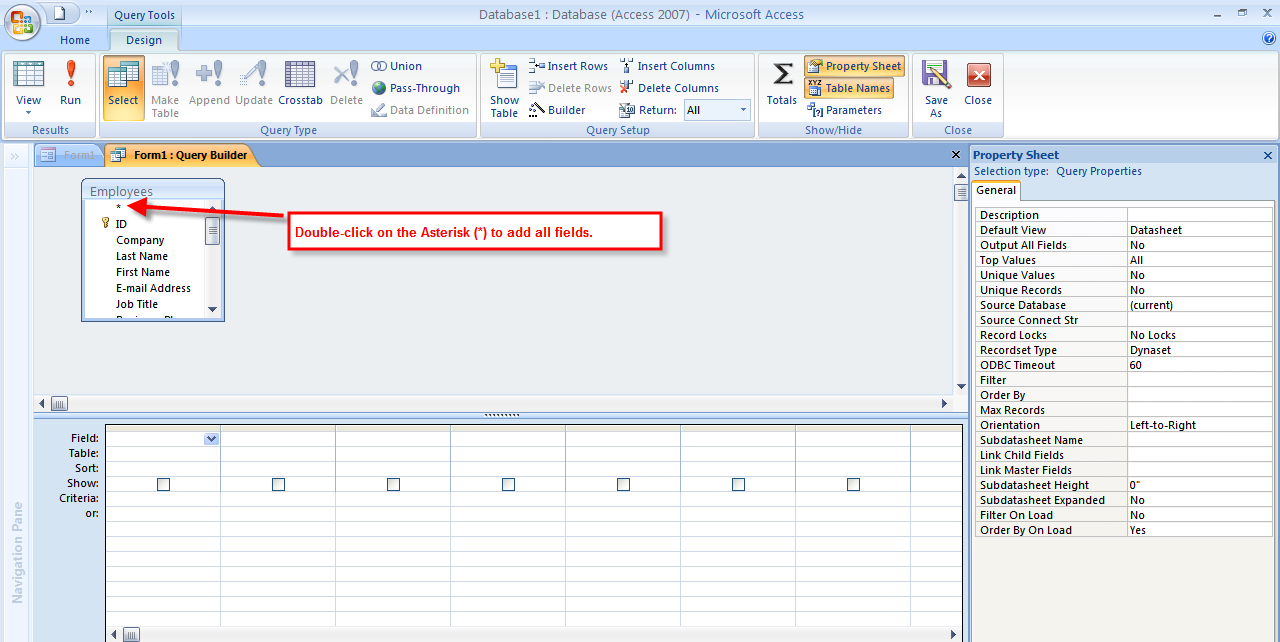
Task: Click the Criteria cell of first column
Action: tap(163, 498)
